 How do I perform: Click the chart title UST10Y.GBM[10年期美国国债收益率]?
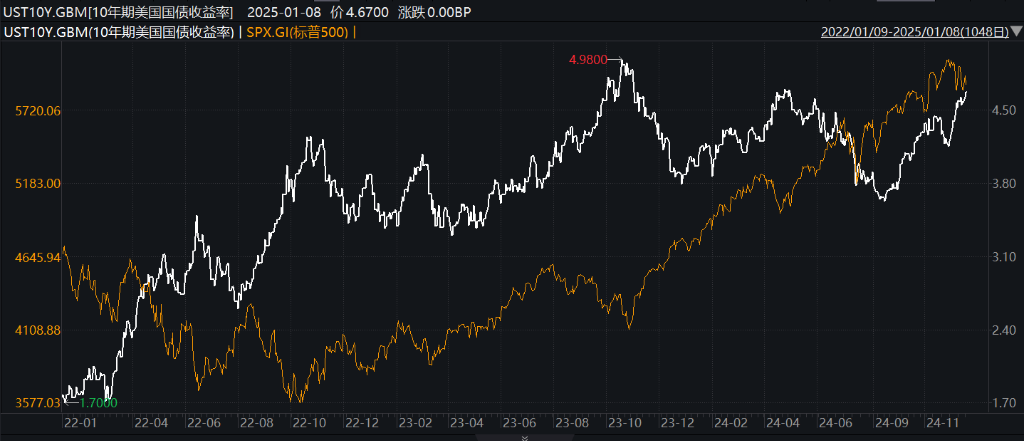(x=118, y=12)
